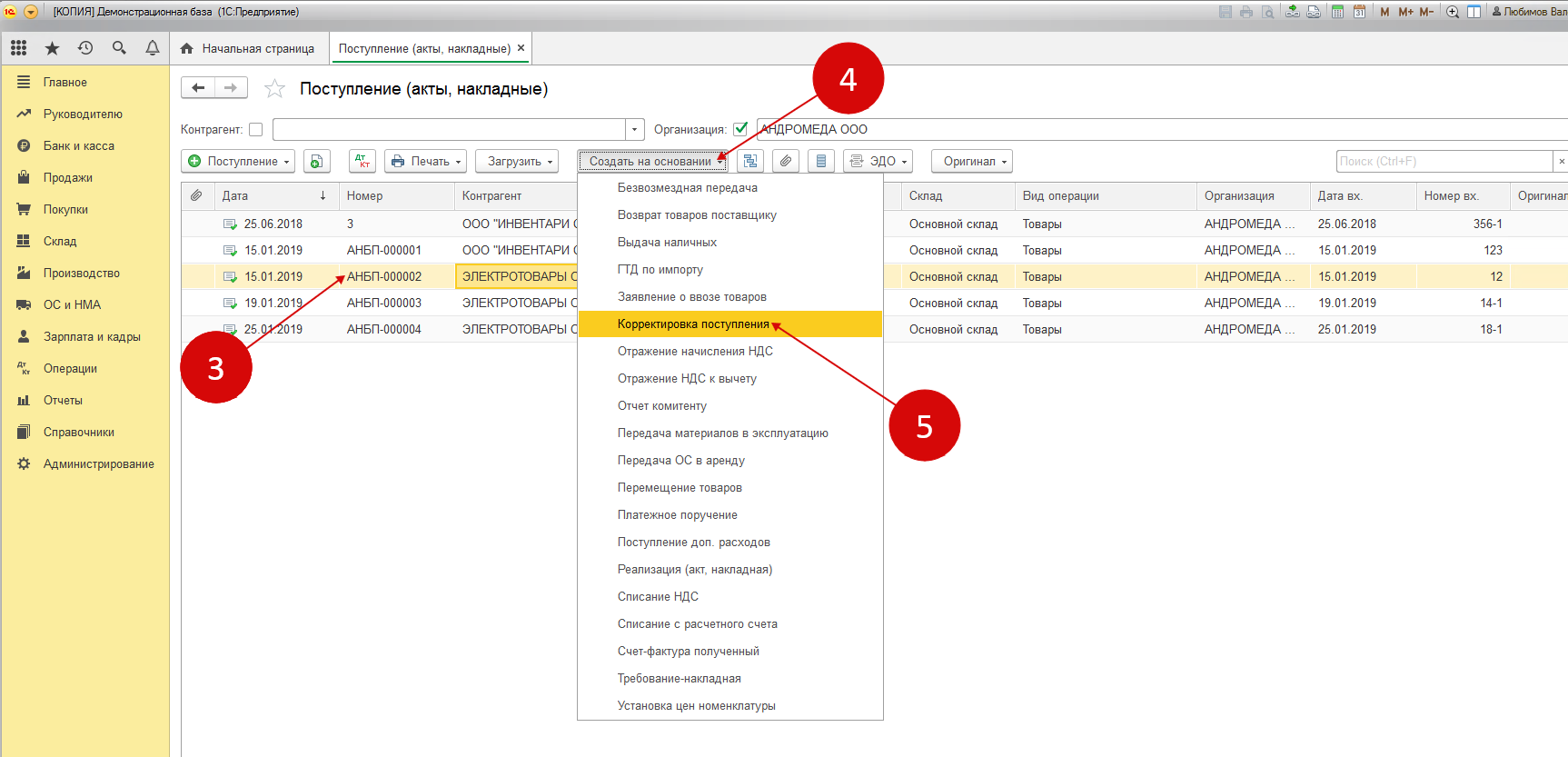This screenshot has width=1568, height=757.
Task: Open the sections menu grid icon
Action: click(18, 48)
